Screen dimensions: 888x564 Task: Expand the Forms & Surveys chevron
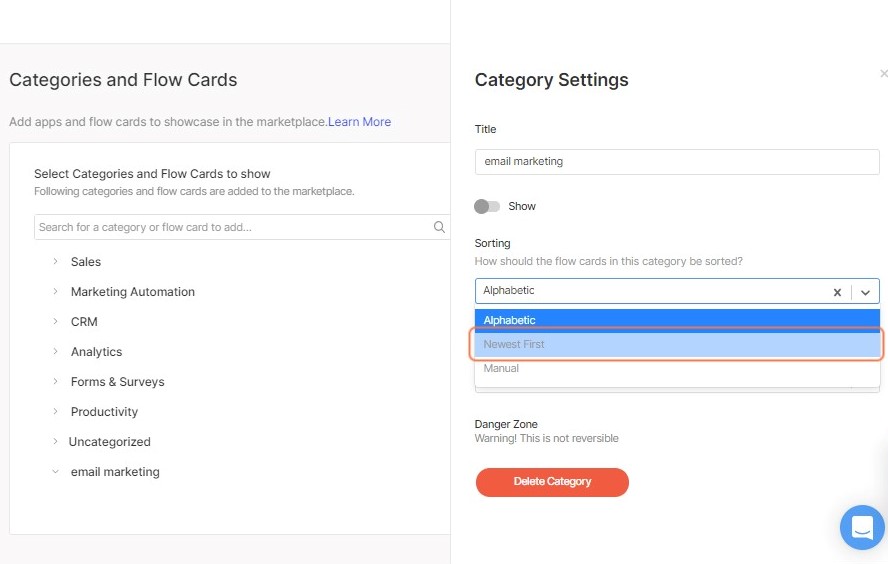click(x=55, y=381)
